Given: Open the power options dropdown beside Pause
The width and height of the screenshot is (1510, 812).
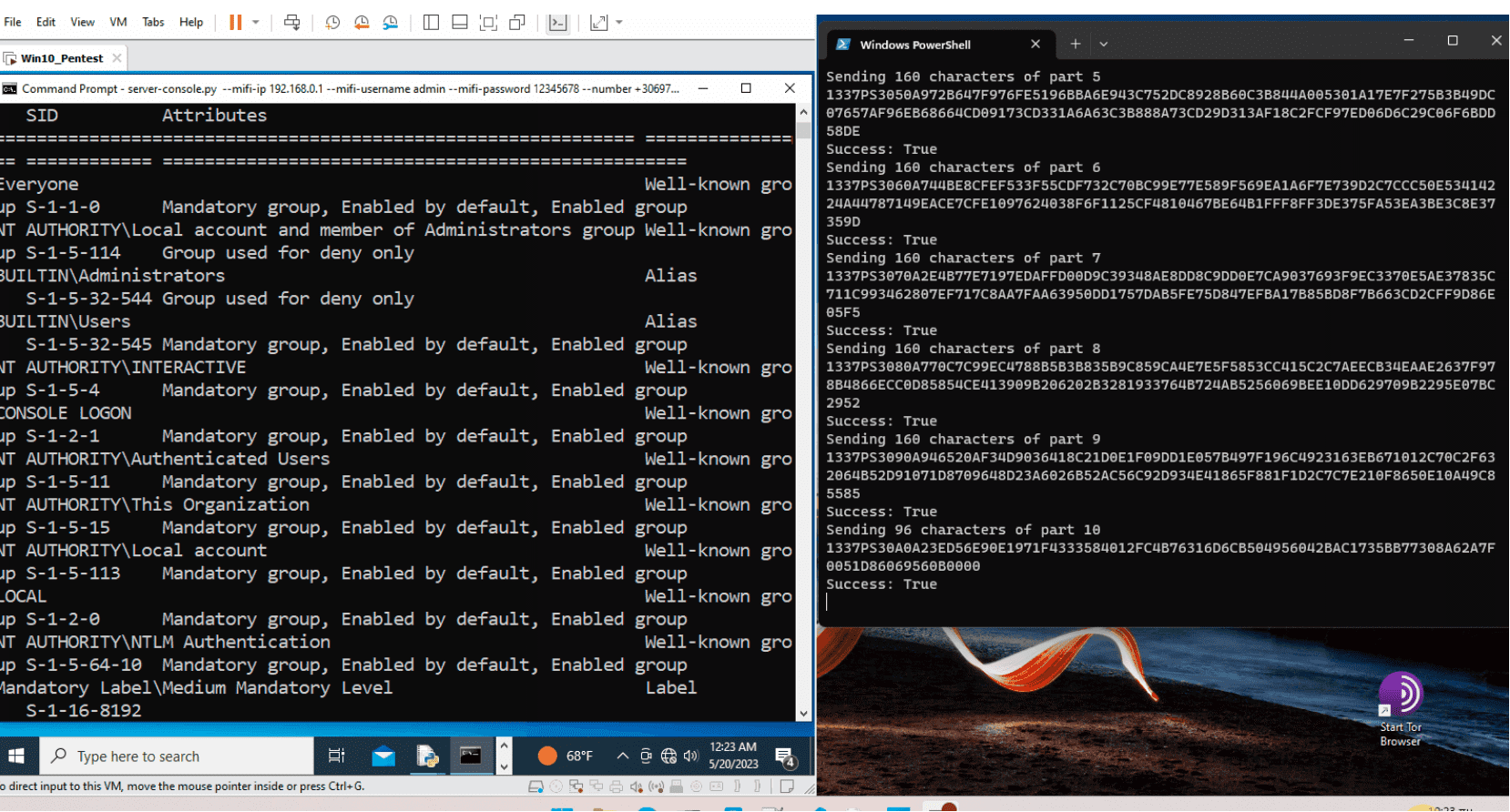Looking at the screenshot, I should click(x=256, y=22).
